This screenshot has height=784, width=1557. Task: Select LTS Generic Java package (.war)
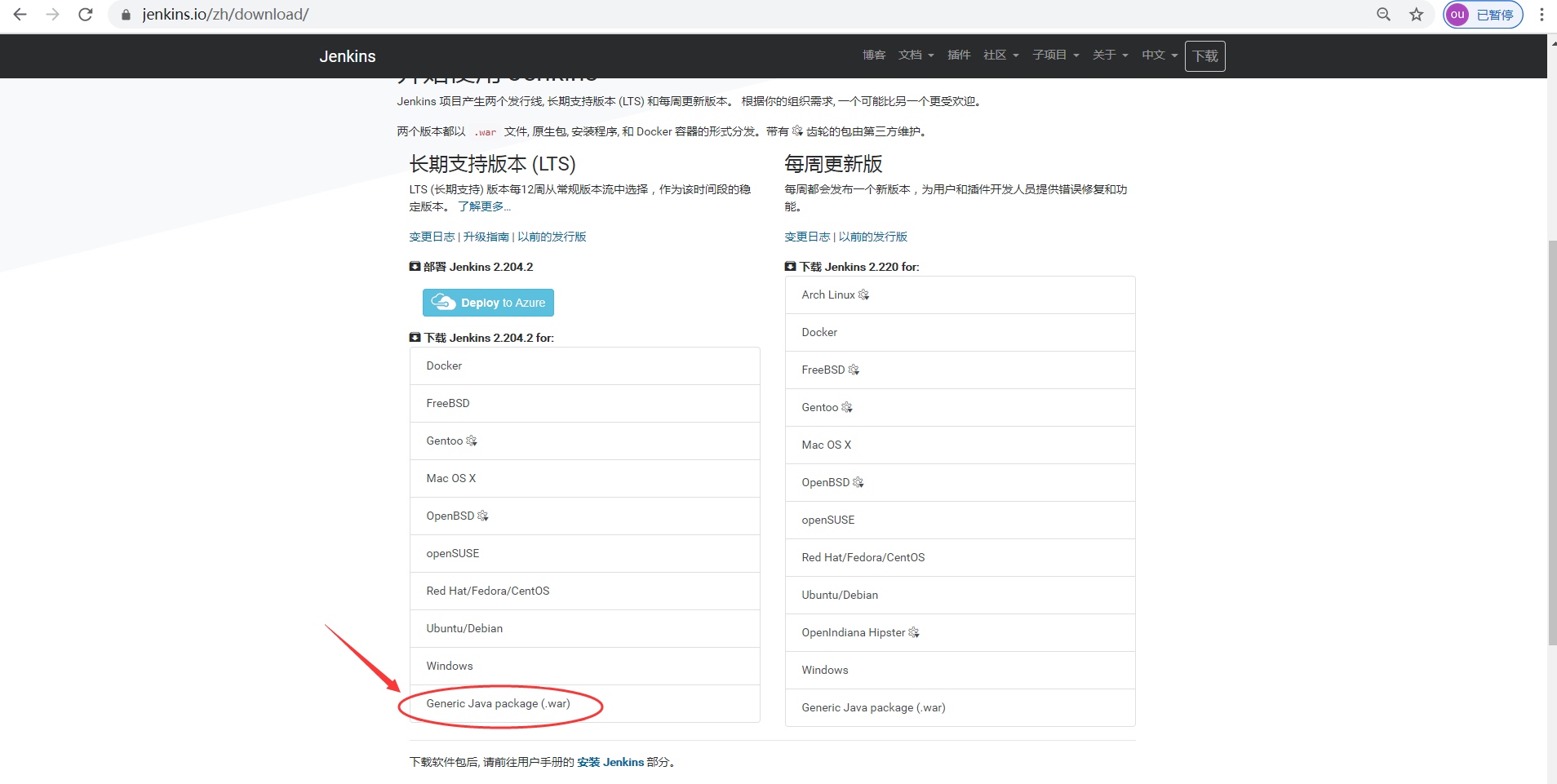tap(498, 704)
